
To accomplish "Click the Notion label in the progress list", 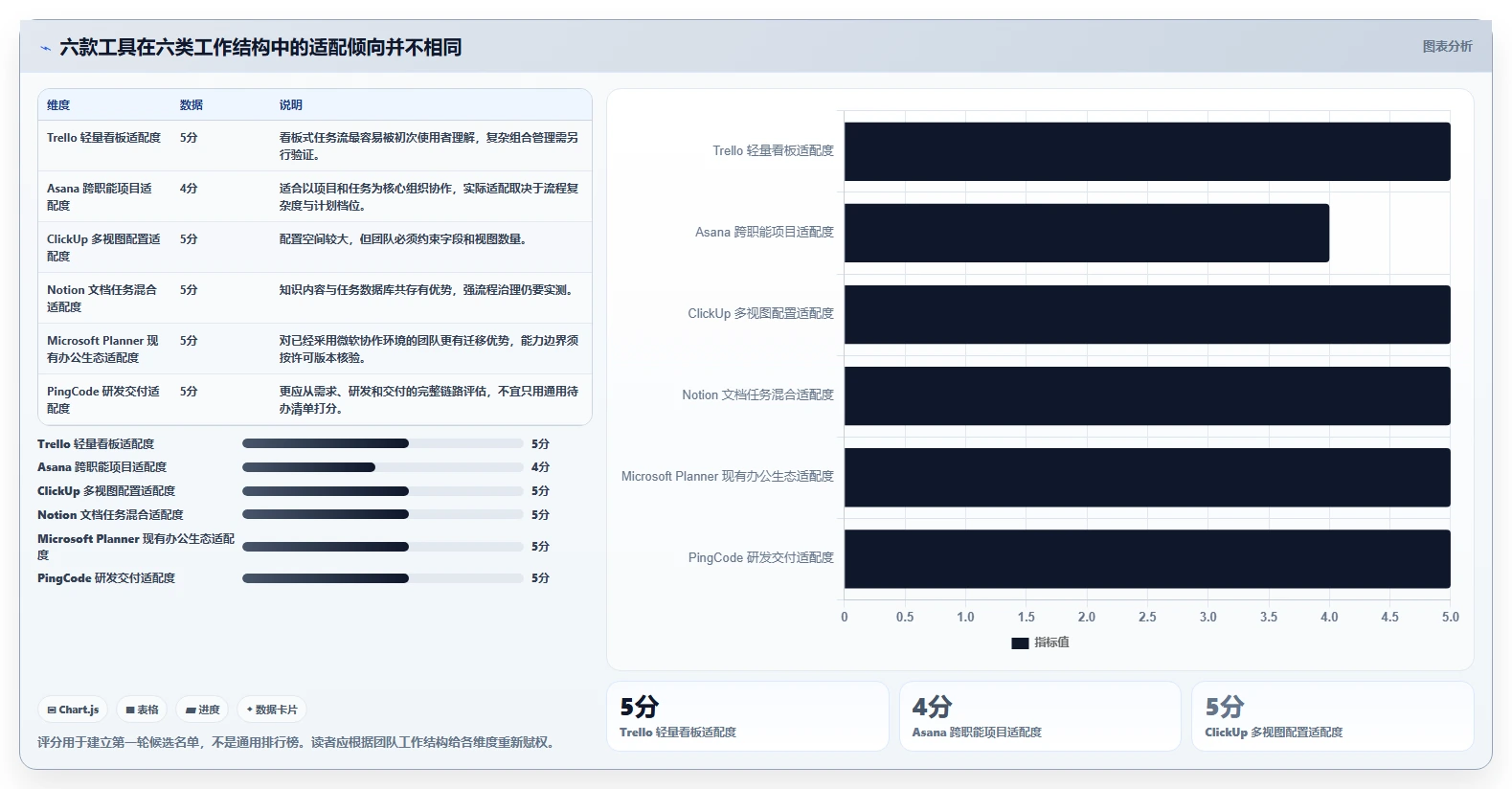I will tap(110, 515).
